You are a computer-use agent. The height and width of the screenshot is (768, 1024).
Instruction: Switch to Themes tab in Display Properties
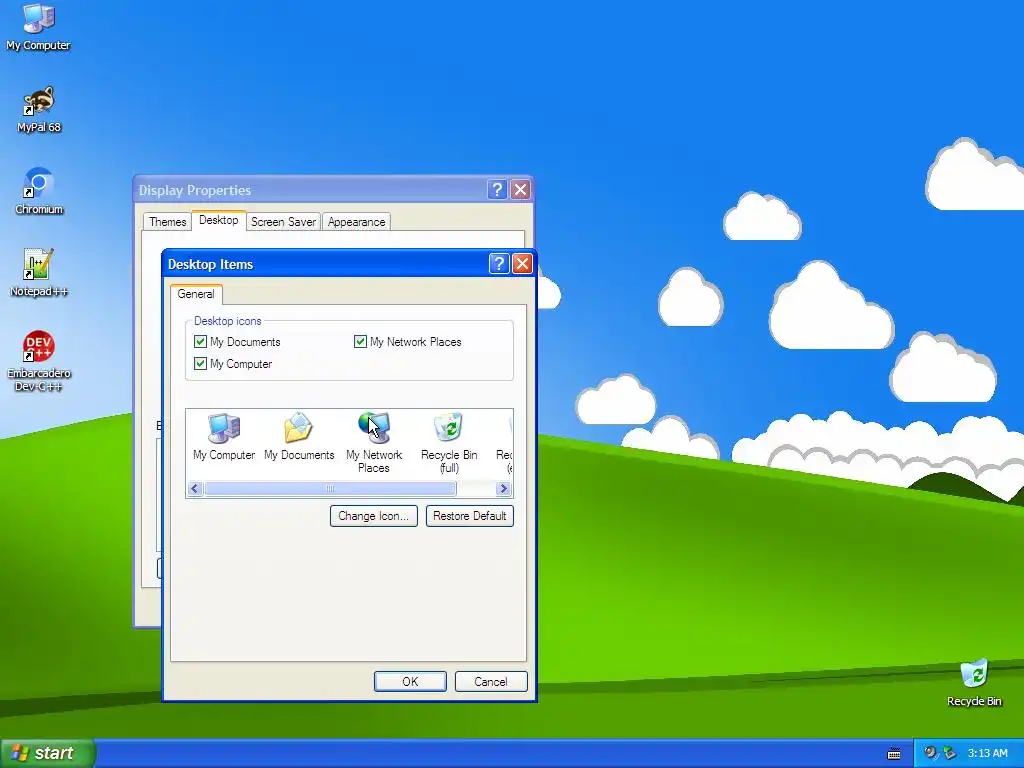[167, 222]
